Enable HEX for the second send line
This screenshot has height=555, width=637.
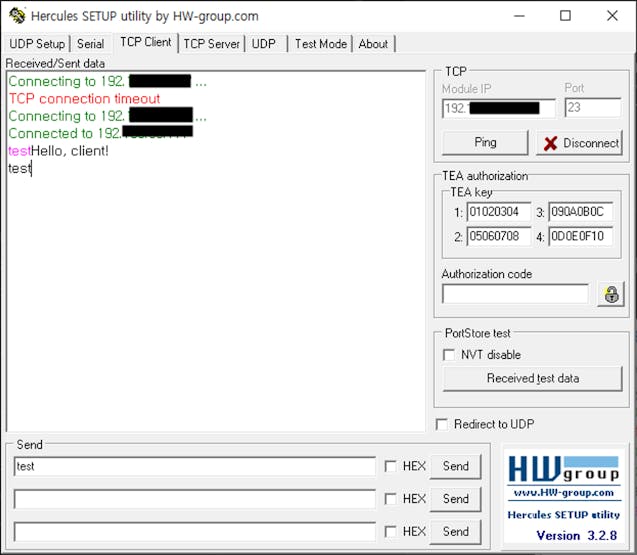390,499
